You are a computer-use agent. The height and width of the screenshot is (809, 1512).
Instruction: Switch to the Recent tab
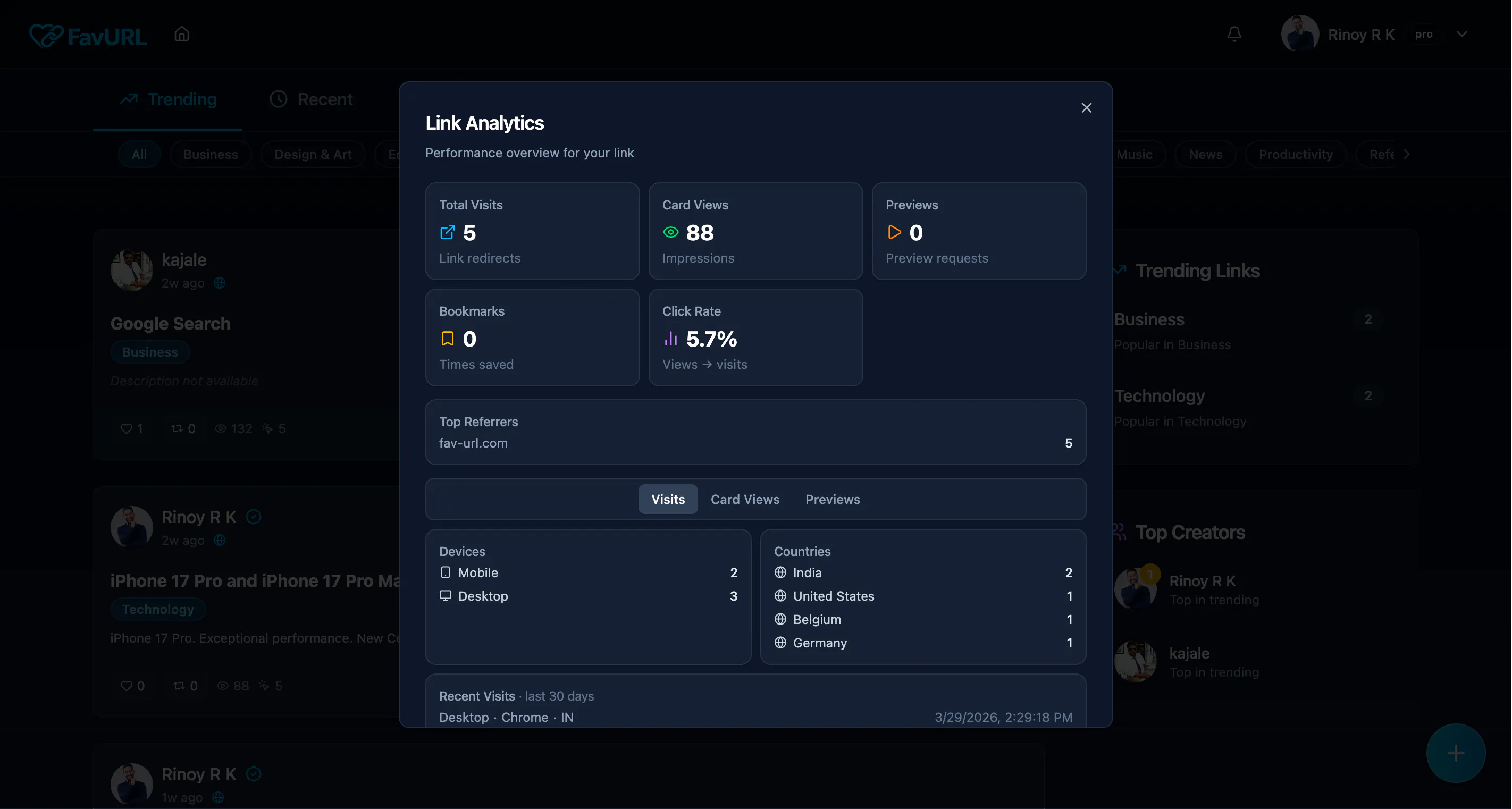pos(311,99)
